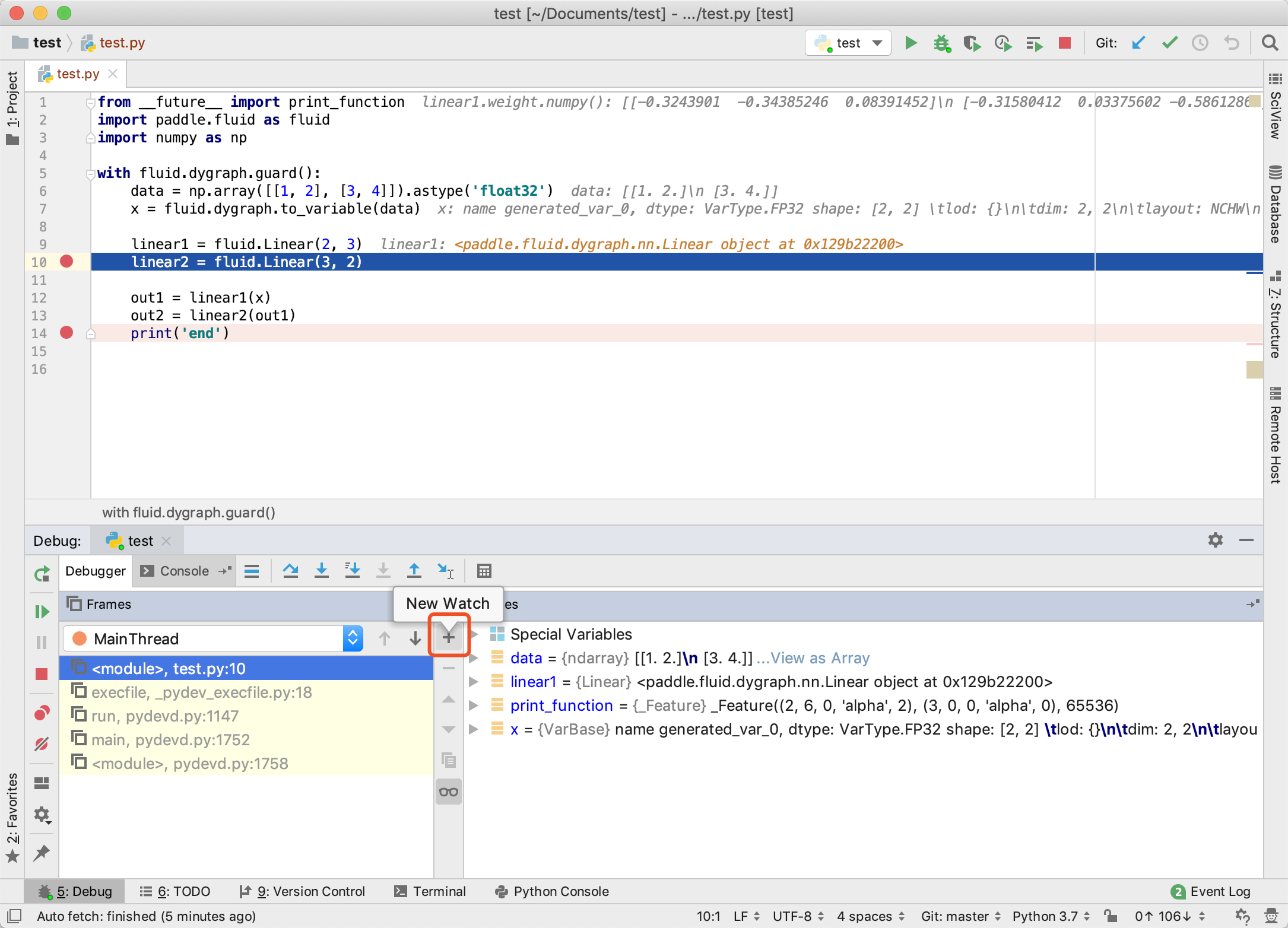Screen dimensions: 1288x928
Task: Click the View Breakpoints double red dot icon
Action: pyautogui.click(x=42, y=713)
